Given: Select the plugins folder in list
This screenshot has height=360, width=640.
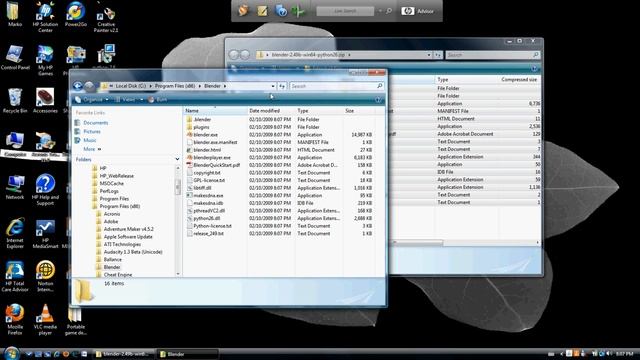Looking at the screenshot, I should 201,127.
